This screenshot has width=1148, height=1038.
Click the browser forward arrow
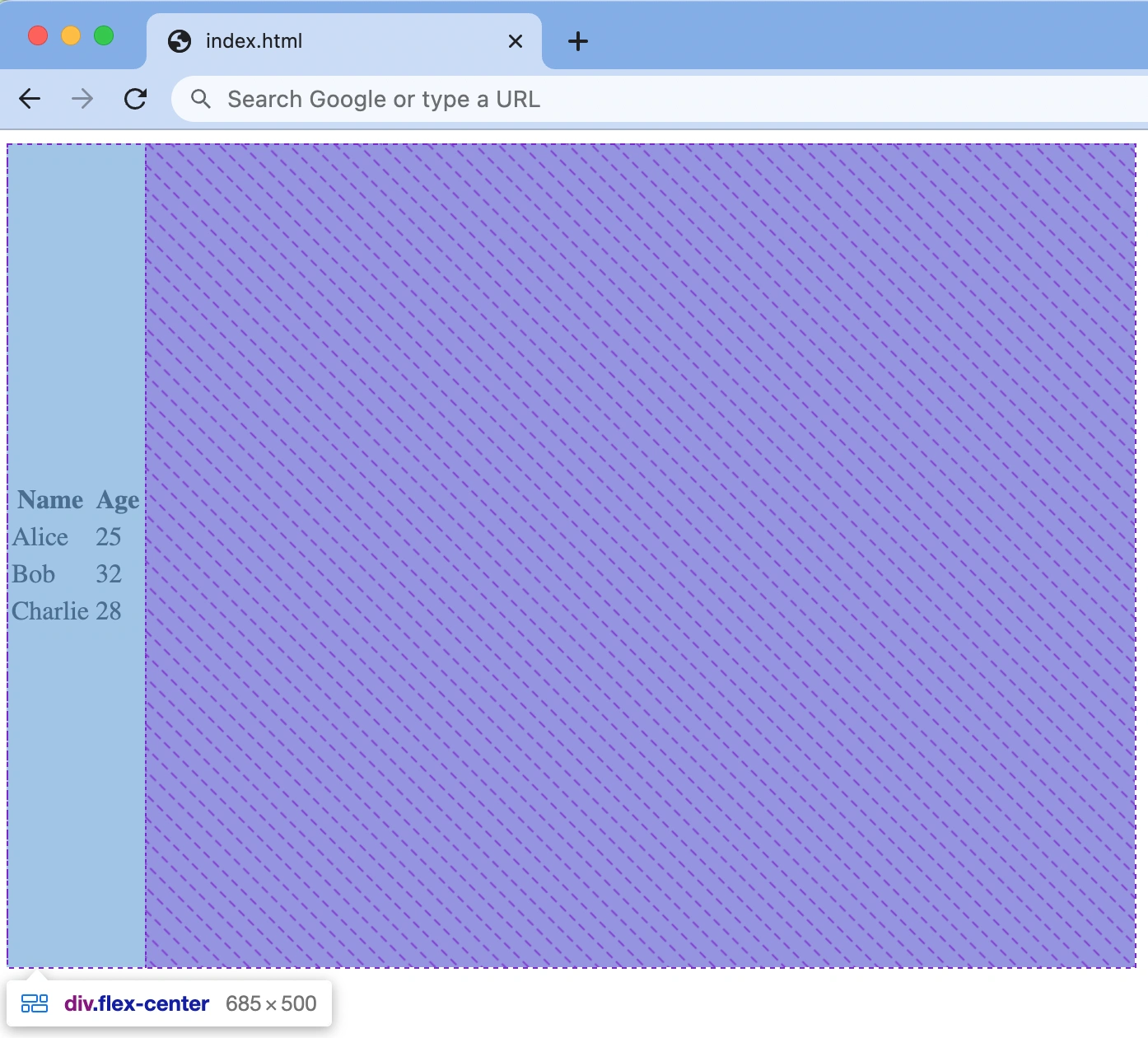[x=82, y=98]
